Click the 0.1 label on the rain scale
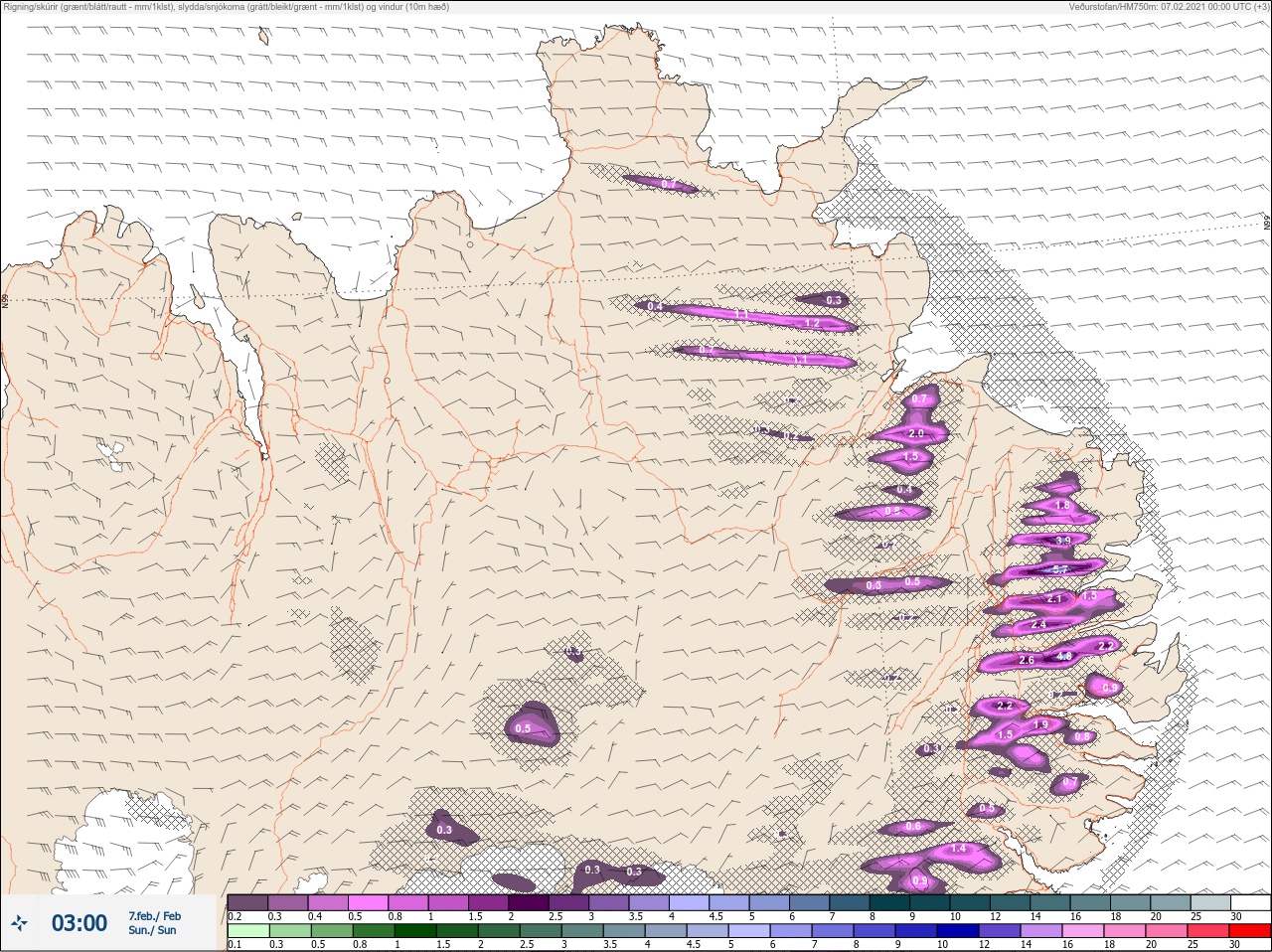Screen dimensions: 1272x952 (x=235, y=945)
